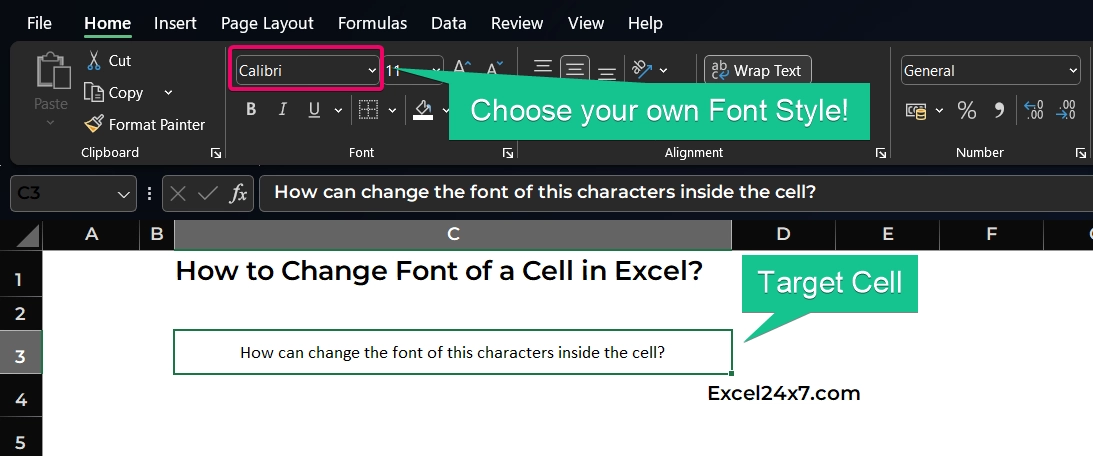Switch to the Formulas tab

pos(372,23)
